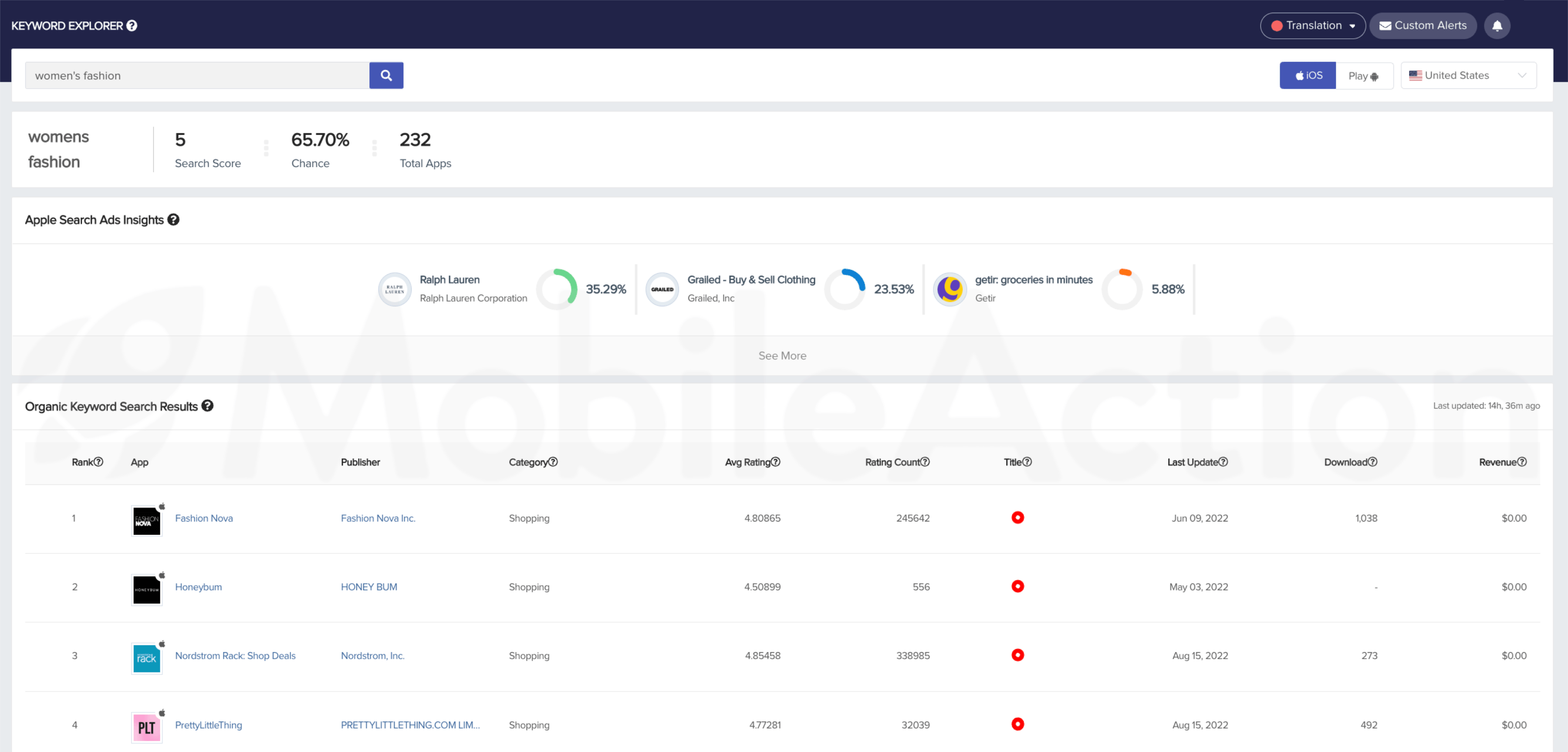Image resolution: width=1568 pixels, height=752 pixels.
Task: Click Nordstrom Rack avg rating 4.85458
Action: 762,656
